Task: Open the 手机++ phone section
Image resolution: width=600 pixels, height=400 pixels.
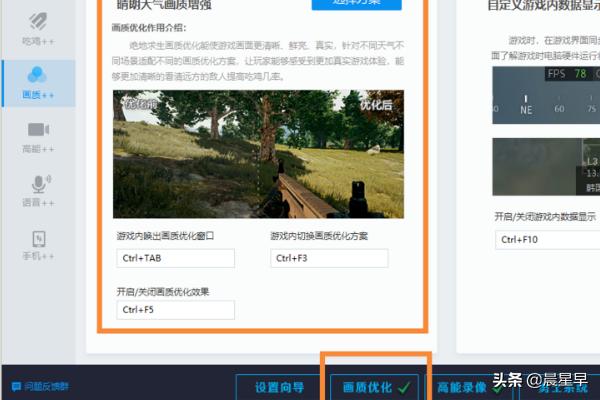Action: [x=38, y=246]
